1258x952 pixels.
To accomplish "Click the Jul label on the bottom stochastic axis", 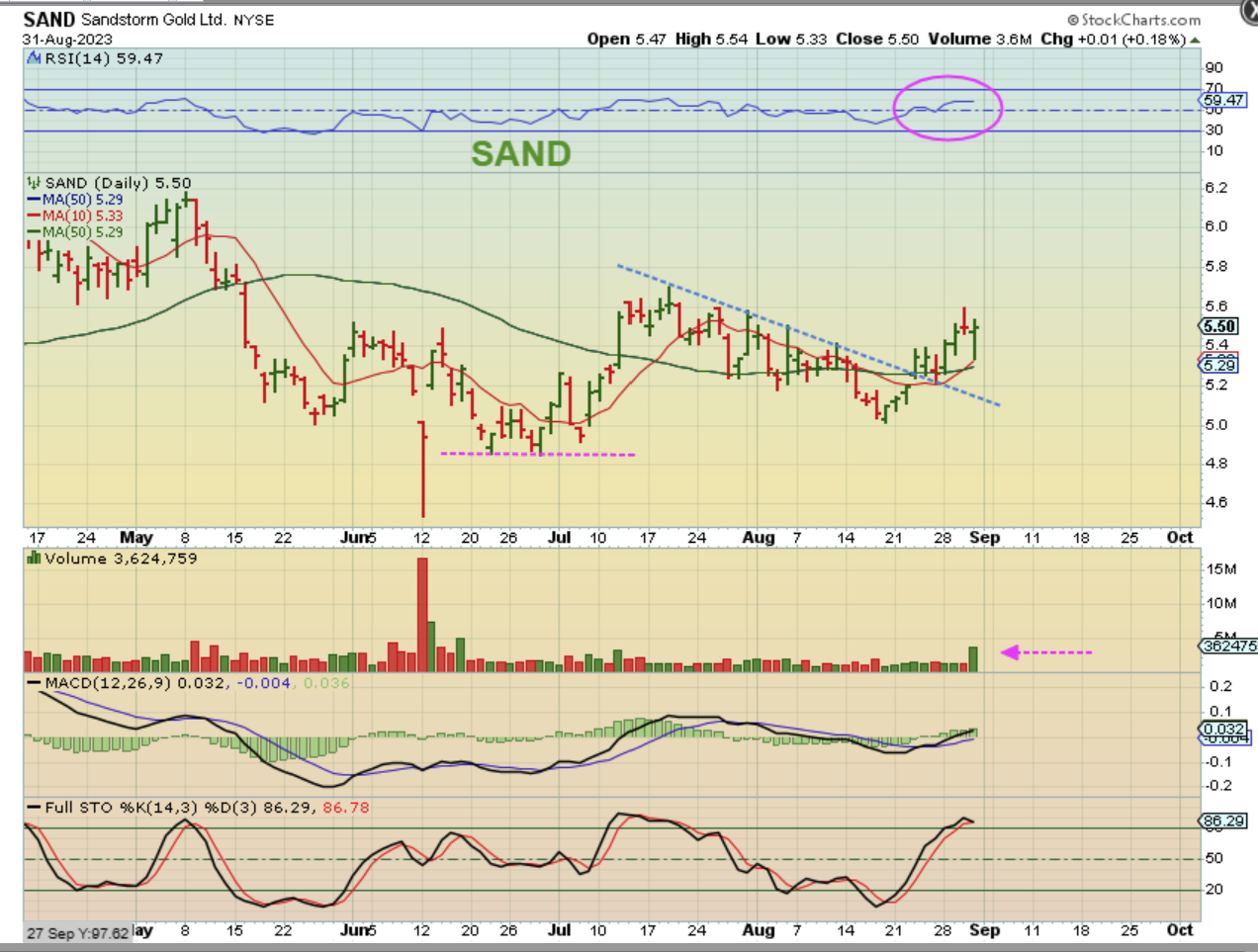I will click(x=560, y=930).
